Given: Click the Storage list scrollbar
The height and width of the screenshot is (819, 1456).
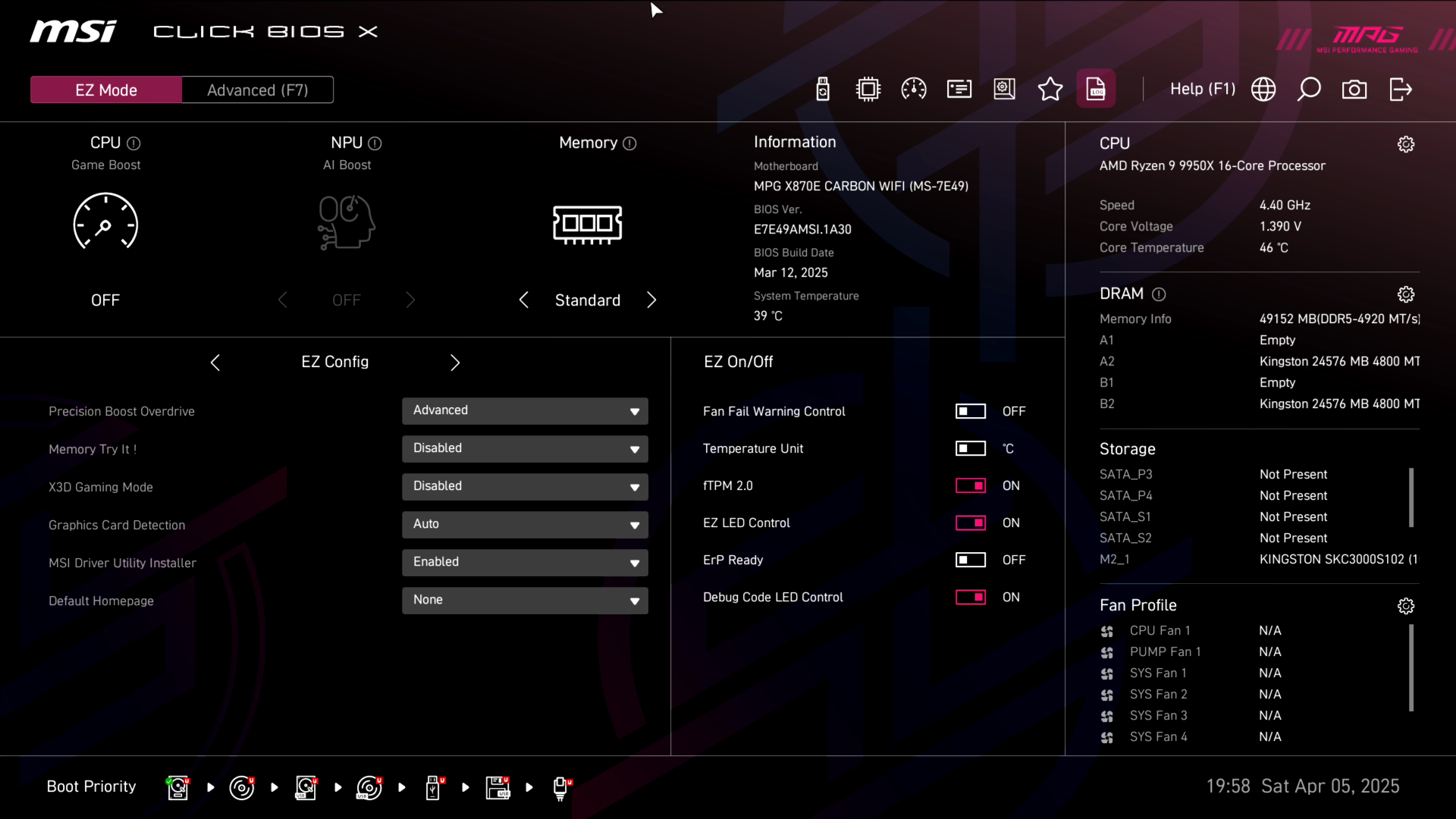Looking at the screenshot, I should (1411, 497).
